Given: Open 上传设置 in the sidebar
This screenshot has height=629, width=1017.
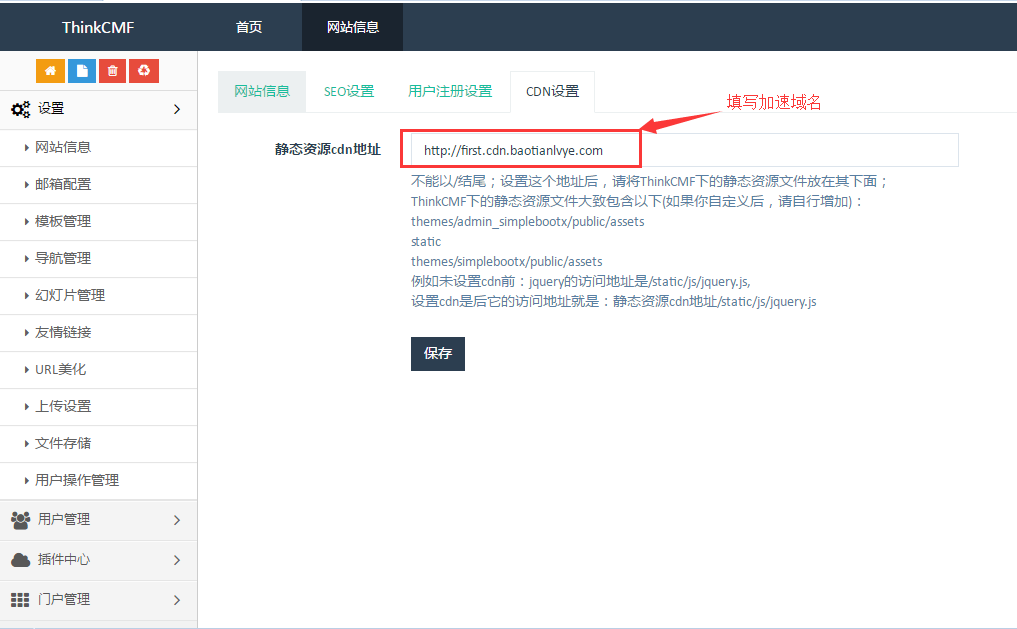Looking at the screenshot, I should pos(99,407).
